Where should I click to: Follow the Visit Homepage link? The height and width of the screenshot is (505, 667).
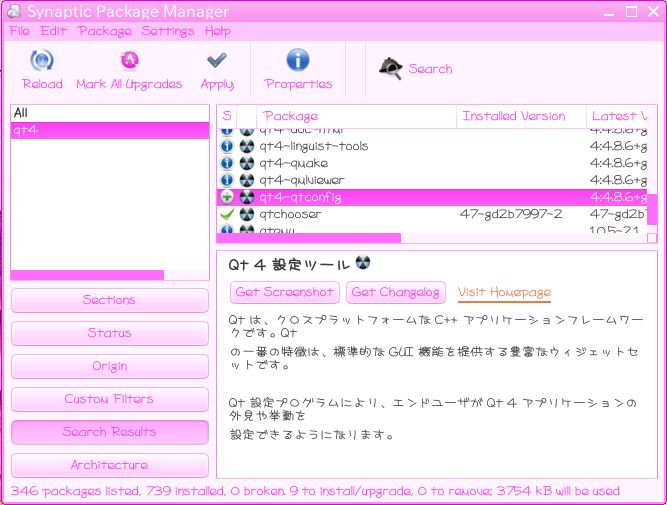pyautogui.click(x=504, y=293)
